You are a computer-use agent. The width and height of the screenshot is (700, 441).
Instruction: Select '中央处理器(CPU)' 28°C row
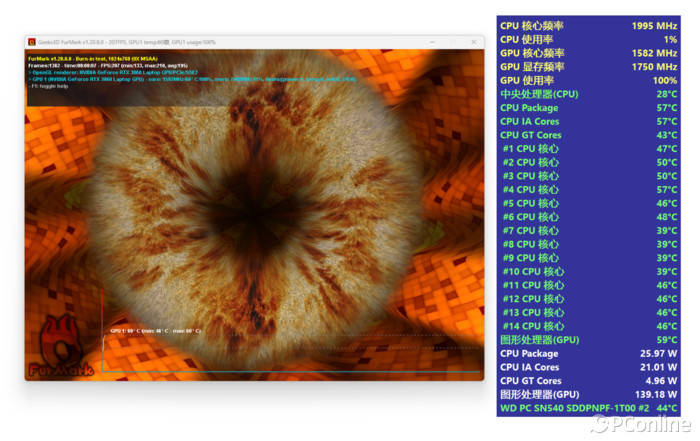pyautogui.click(x=588, y=94)
